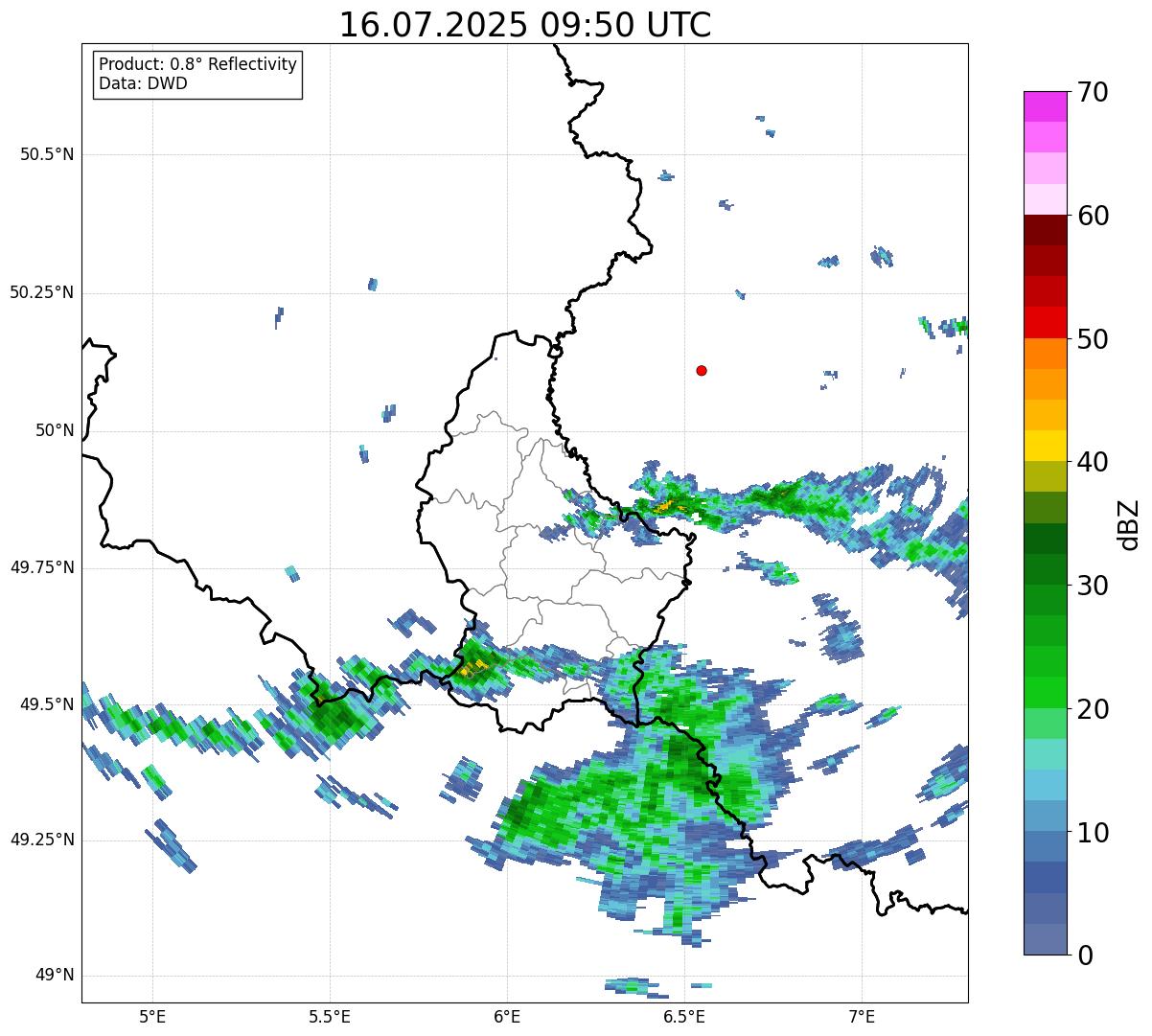Image resolution: width=1152 pixels, height=1036 pixels.
Task: Click the "Data: DWD" text
Action: 143,83
